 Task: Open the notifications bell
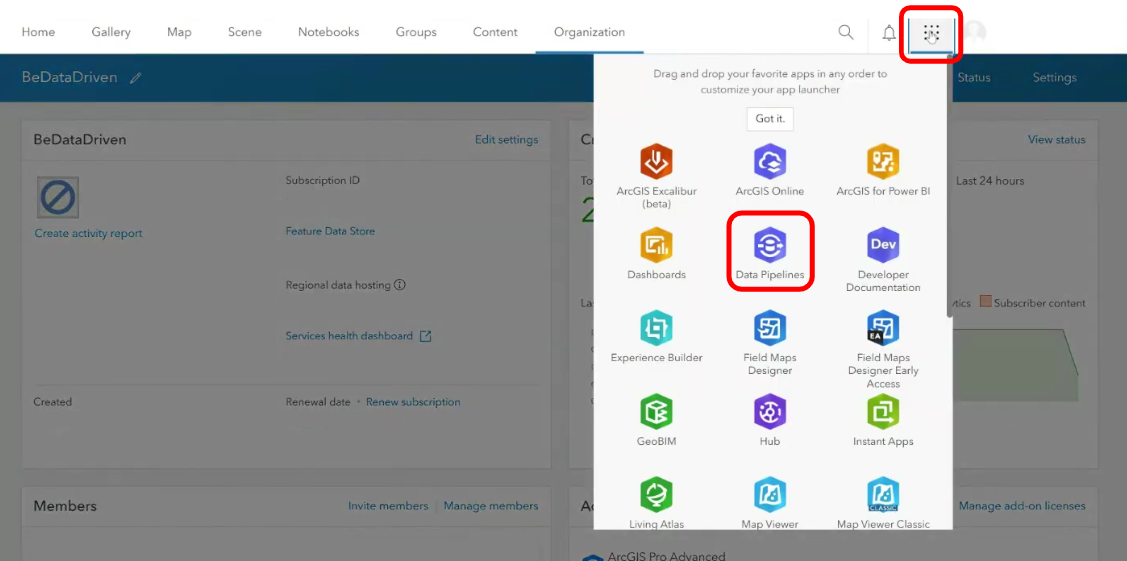point(889,32)
